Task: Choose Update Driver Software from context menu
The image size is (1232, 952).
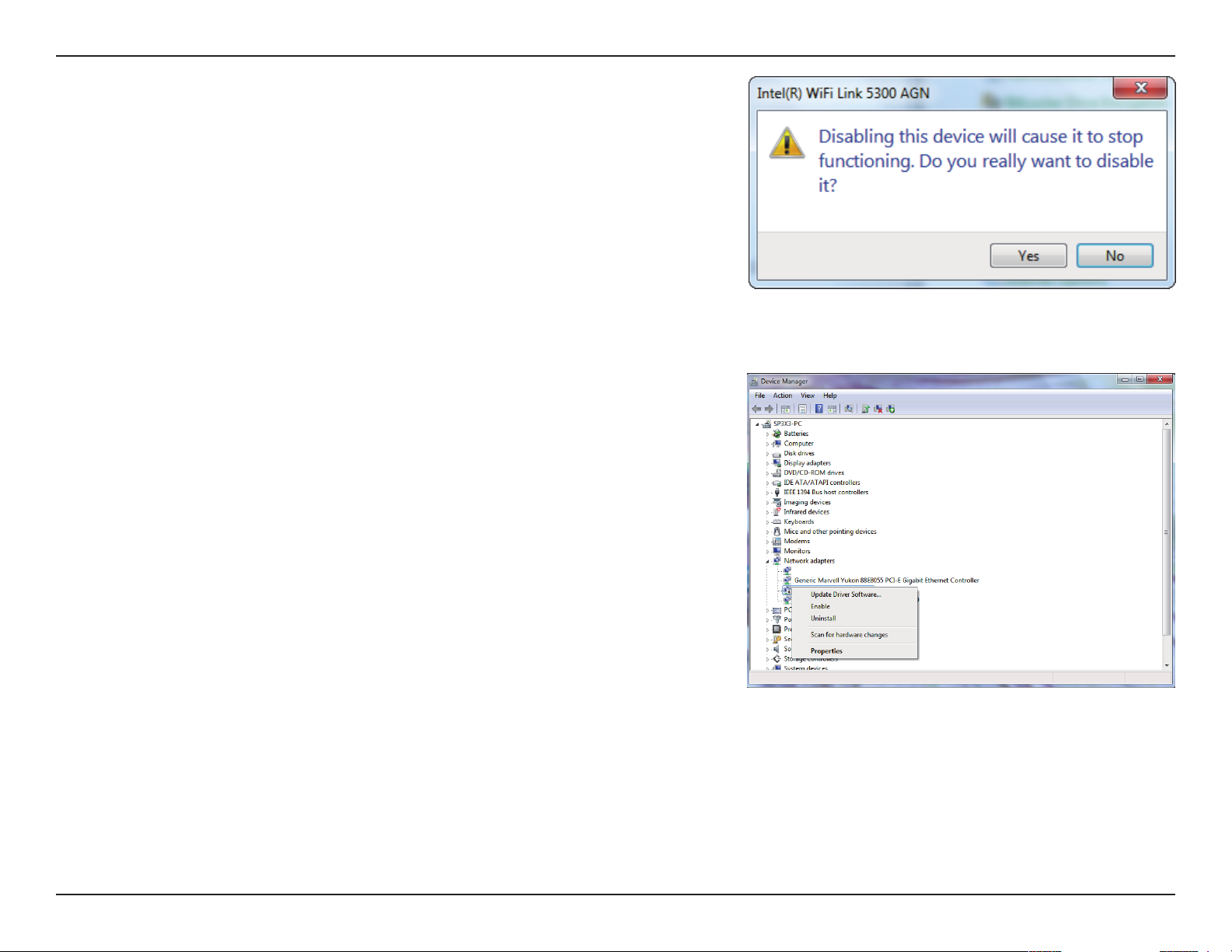Action: click(x=853, y=595)
